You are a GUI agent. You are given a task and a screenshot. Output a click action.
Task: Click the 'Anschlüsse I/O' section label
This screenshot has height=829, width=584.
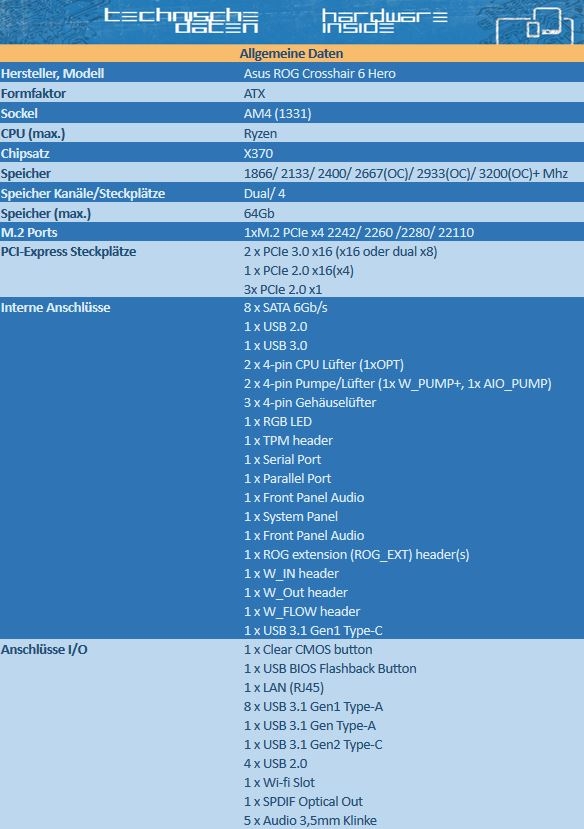[x=44, y=650]
